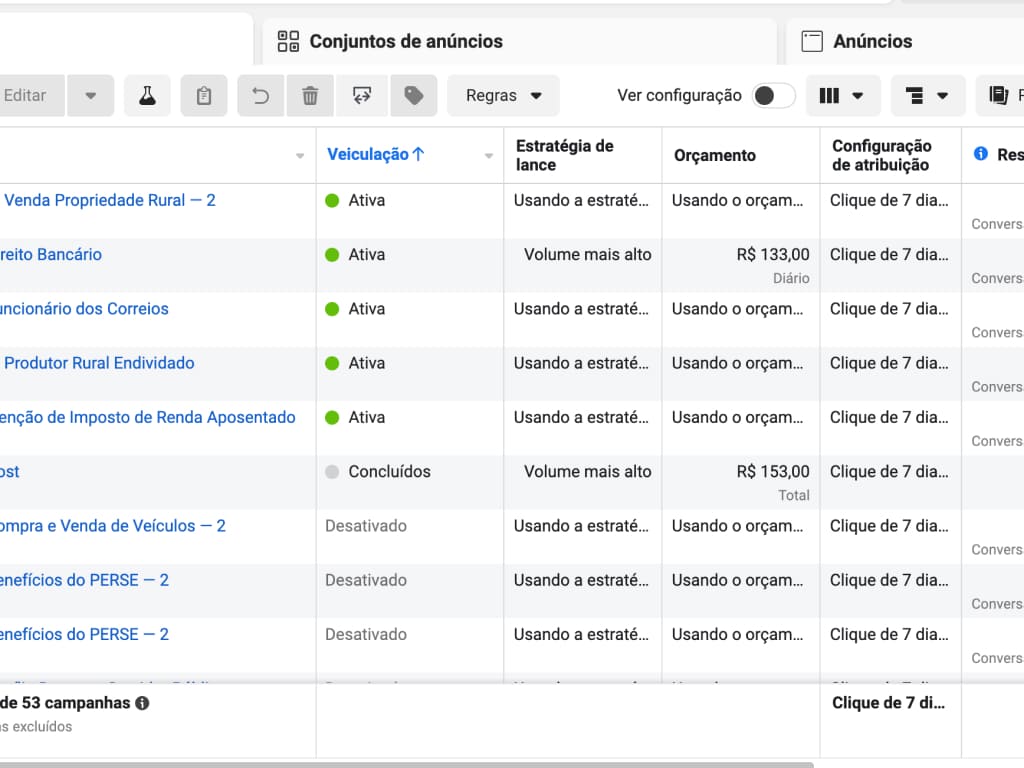Click "Volume mais alto" in Direito Bancário row
The width and height of the screenshot is (1024, 768).
588,255
